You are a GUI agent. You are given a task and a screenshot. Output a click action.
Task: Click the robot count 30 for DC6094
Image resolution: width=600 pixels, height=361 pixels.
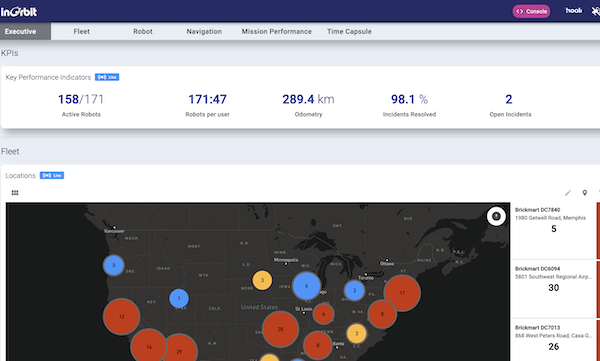[553, 288]
